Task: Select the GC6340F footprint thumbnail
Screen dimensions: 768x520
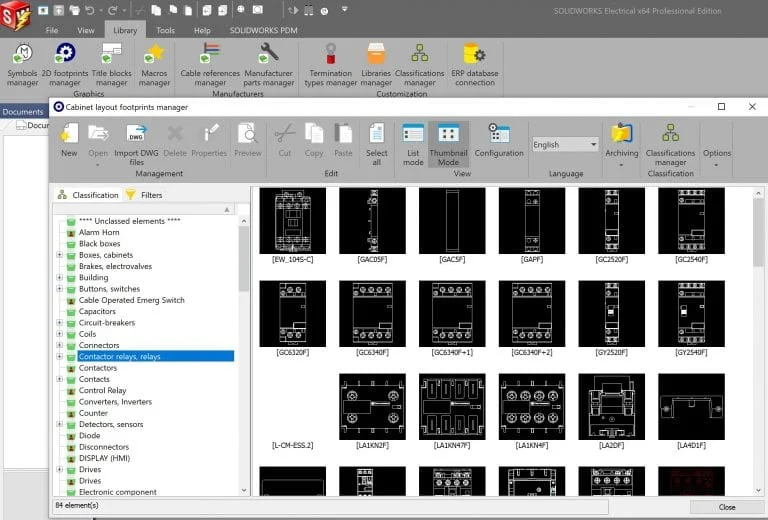Action: pos(372,311)
